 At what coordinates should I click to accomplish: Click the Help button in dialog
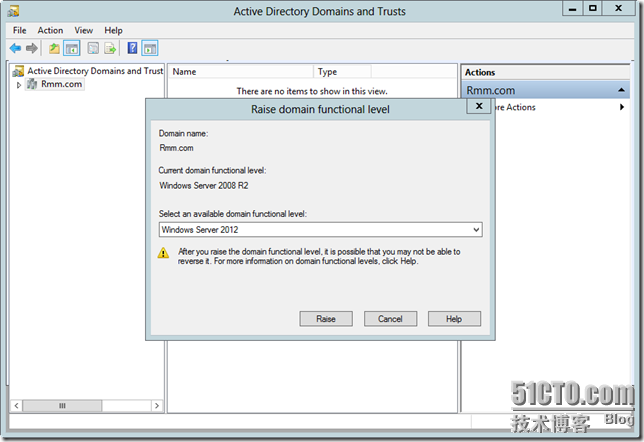454,319
